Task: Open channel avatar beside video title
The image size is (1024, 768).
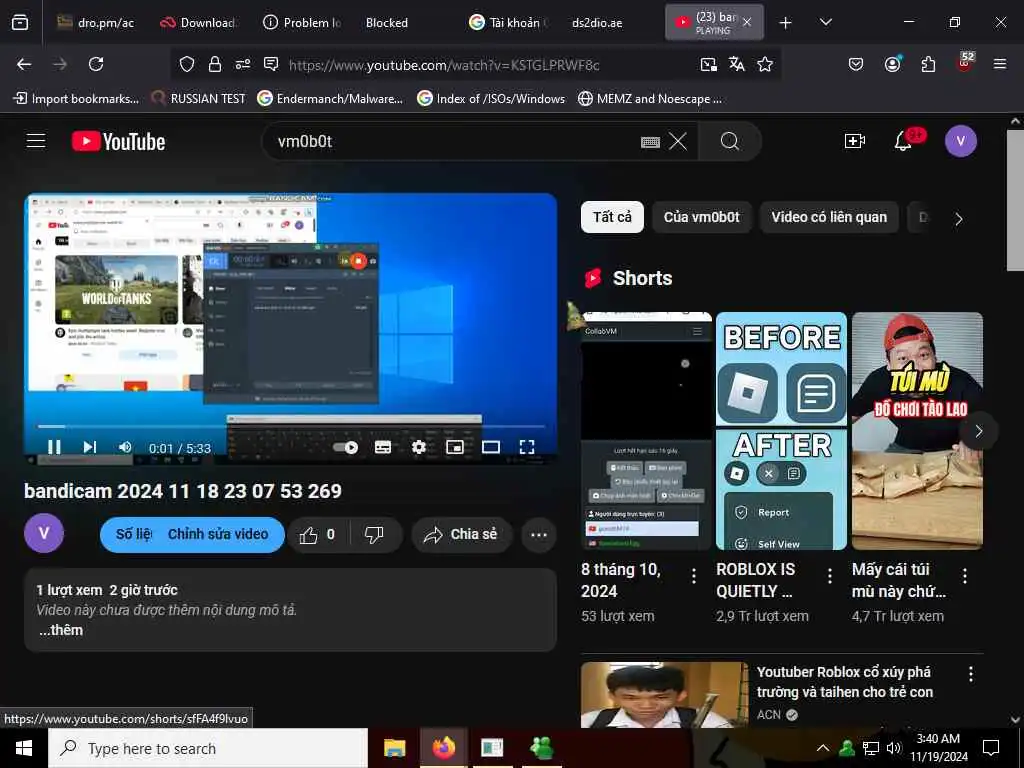Action: (44, 533)
